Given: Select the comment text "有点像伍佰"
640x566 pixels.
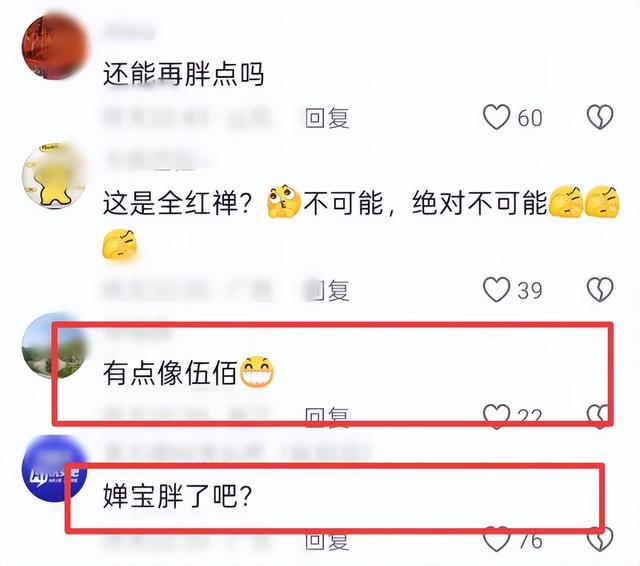Looking at the screenshot, I should [x=170, y=373].
